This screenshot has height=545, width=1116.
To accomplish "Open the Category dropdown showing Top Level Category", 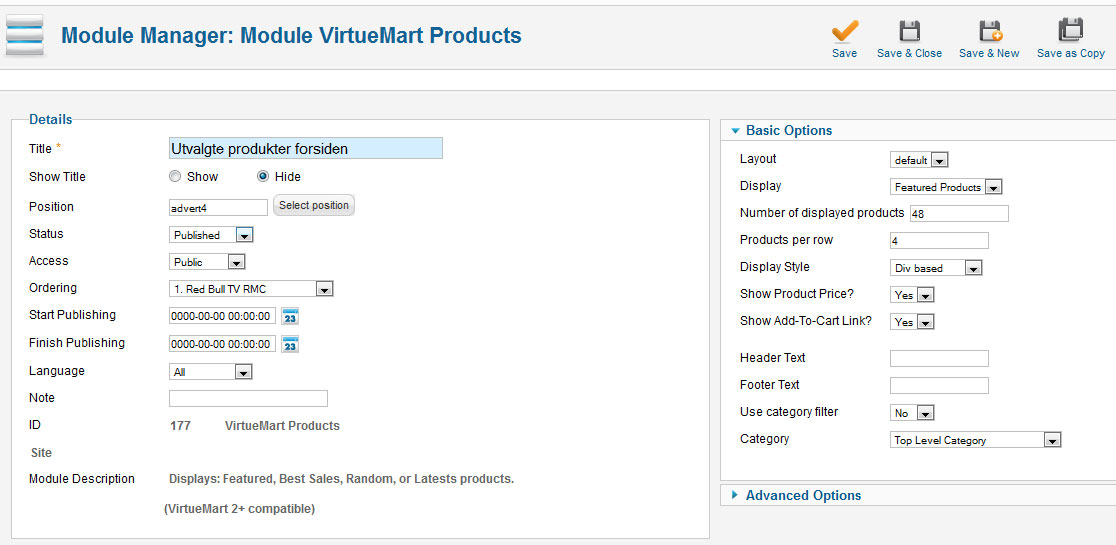I will [975, 440].
